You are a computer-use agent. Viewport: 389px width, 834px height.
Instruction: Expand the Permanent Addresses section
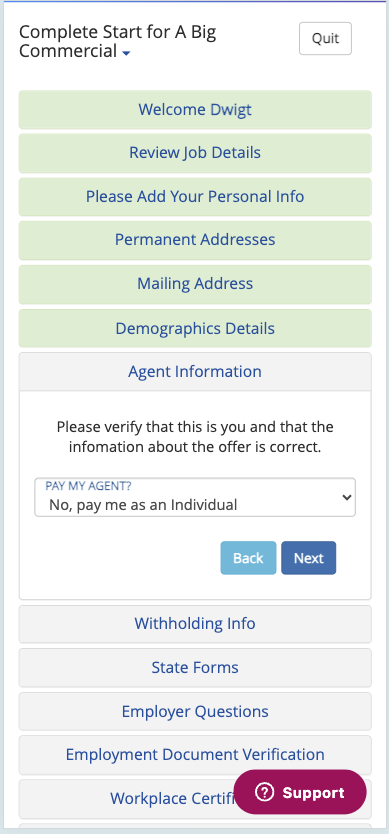coord(195,240)
